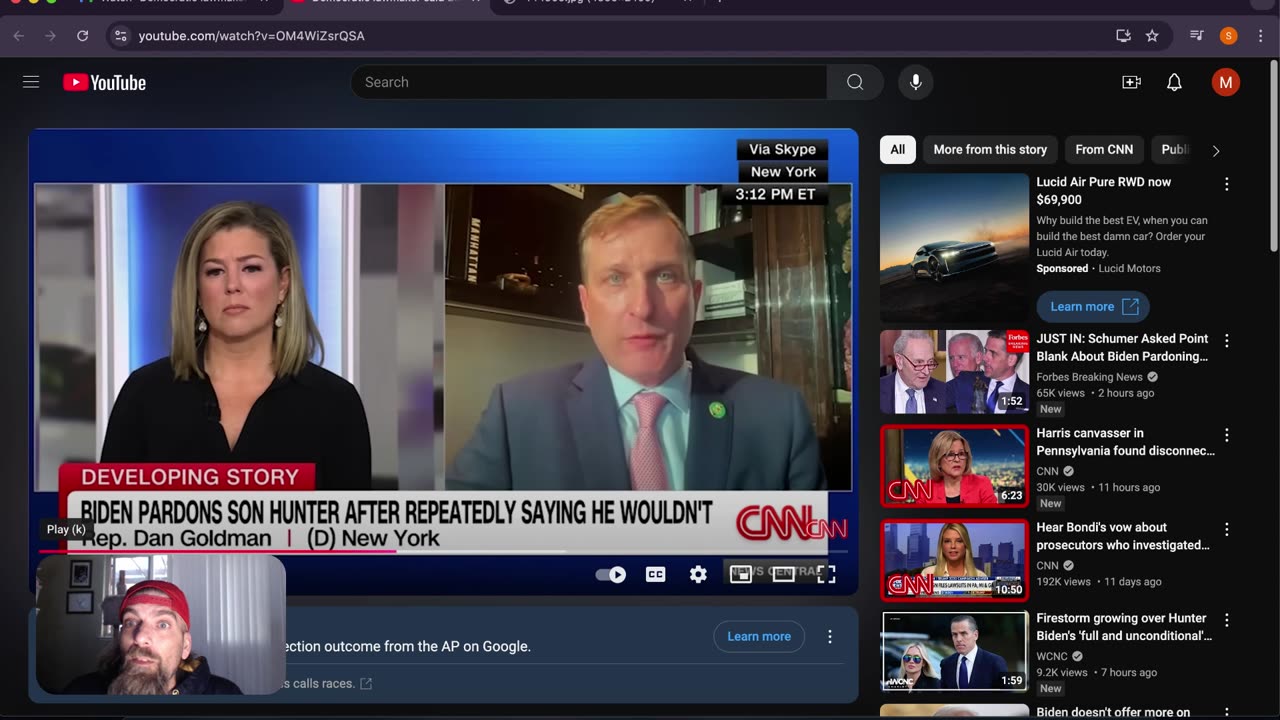Make the video full screen

pyautogui.click(x=826, y=574)
